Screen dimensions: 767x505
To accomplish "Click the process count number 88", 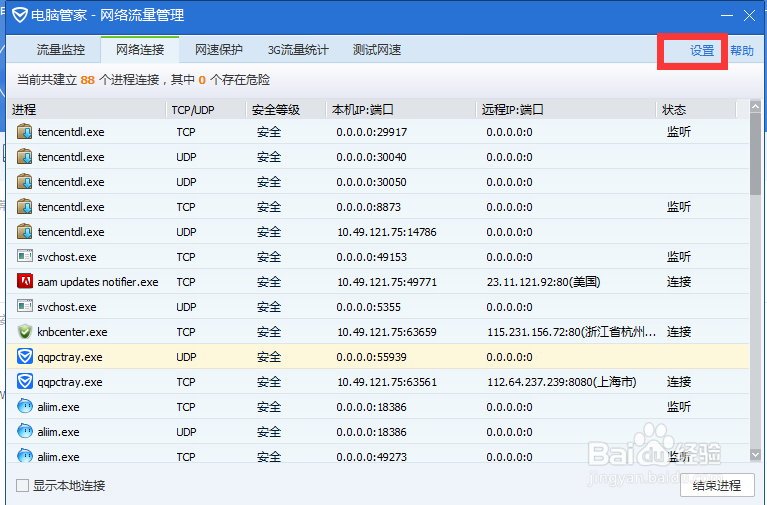I will pos(88,80).
